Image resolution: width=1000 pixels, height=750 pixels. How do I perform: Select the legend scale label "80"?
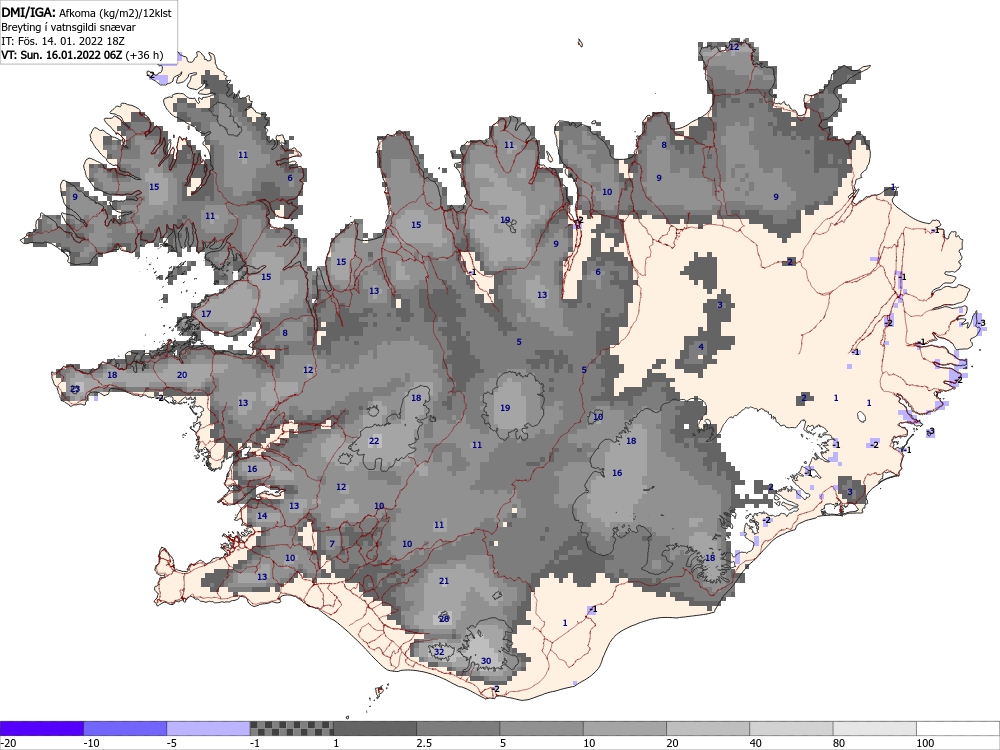coord(839,743)
